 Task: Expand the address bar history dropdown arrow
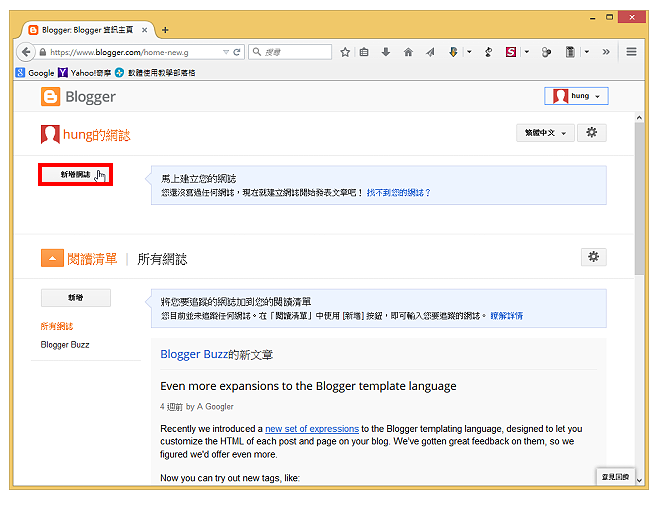[x=226, y=52]
